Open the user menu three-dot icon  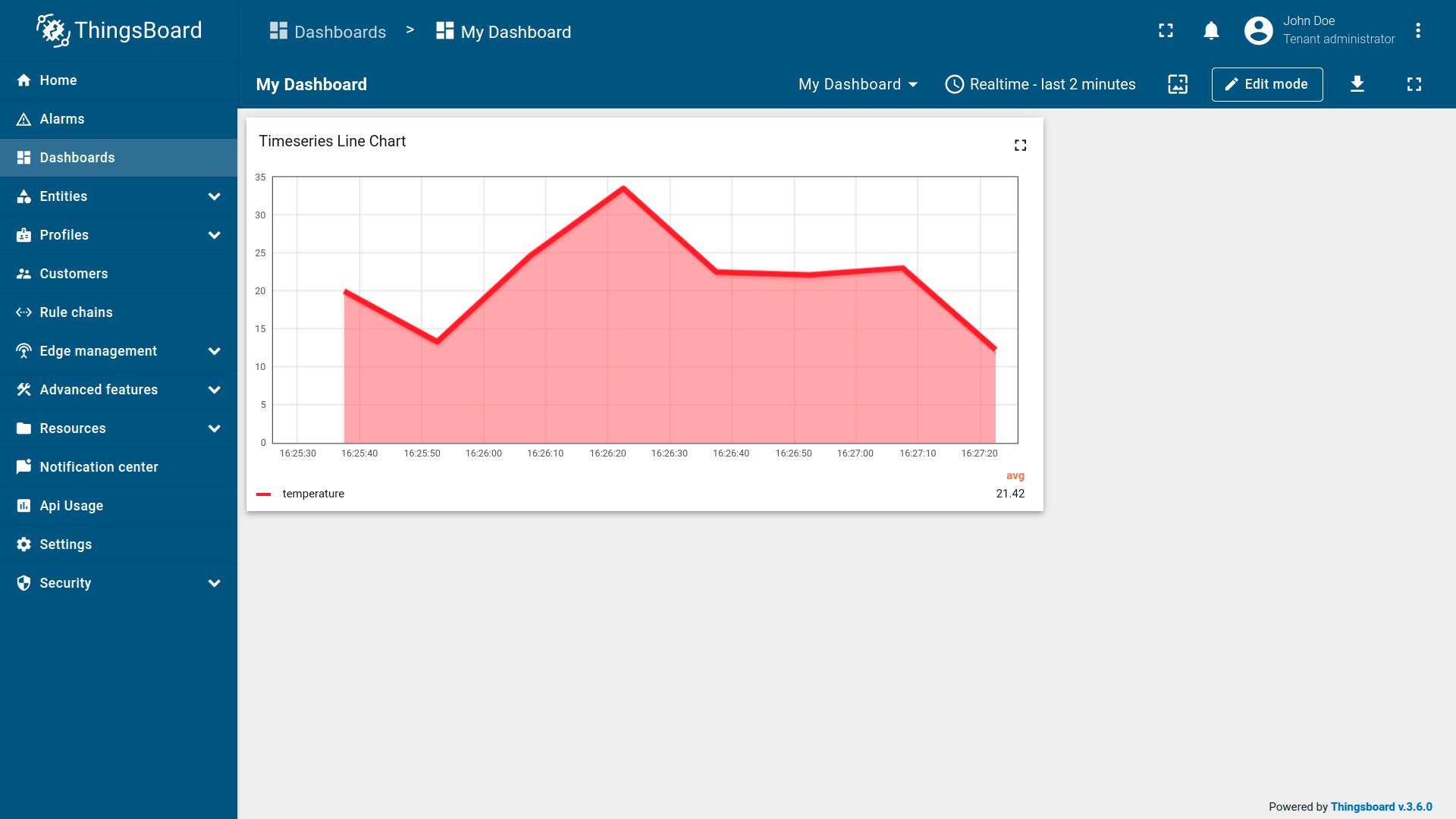pos(1417,30)
